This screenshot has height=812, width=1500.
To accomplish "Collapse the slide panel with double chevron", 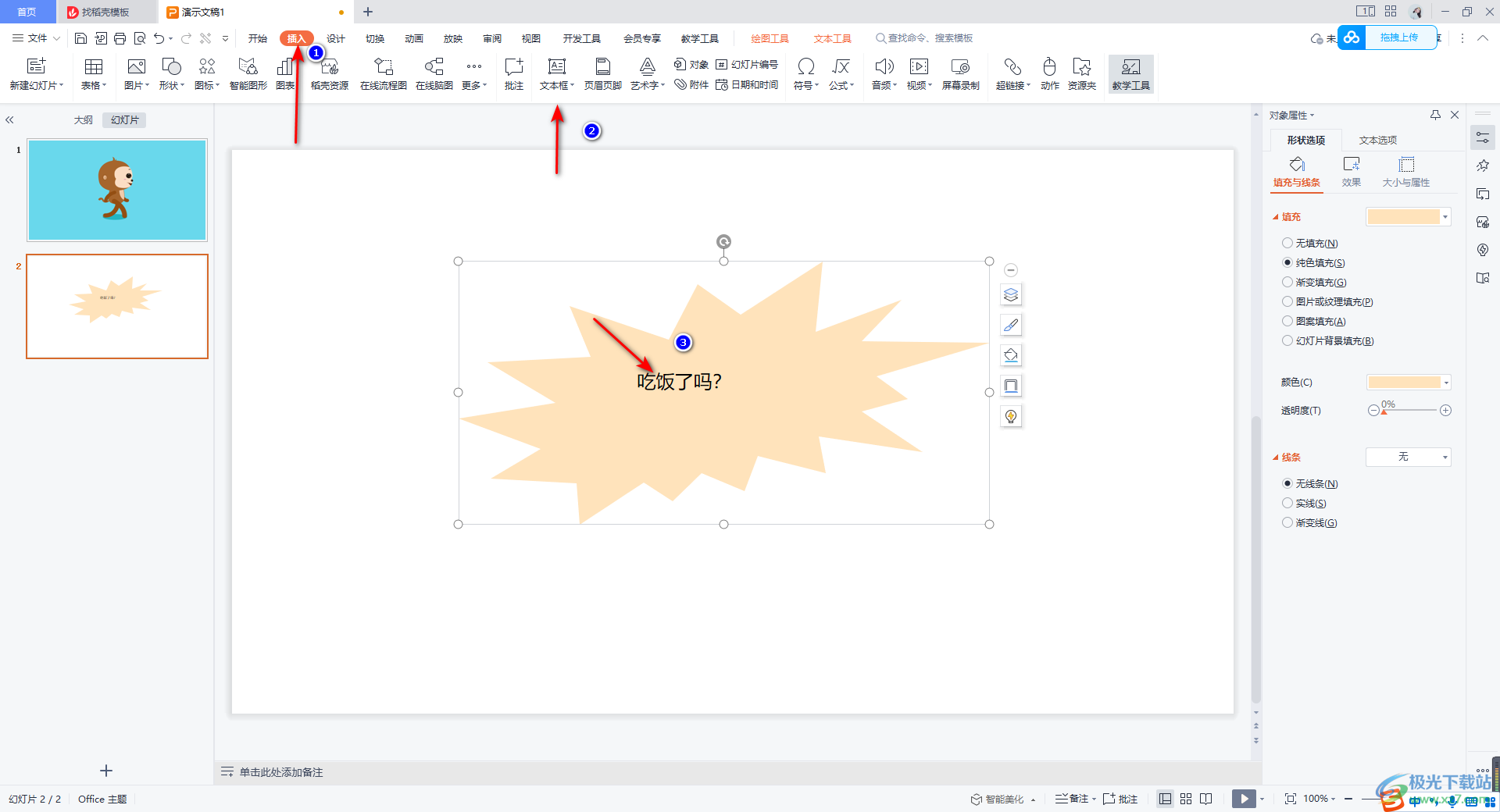I will click(10, 120).
